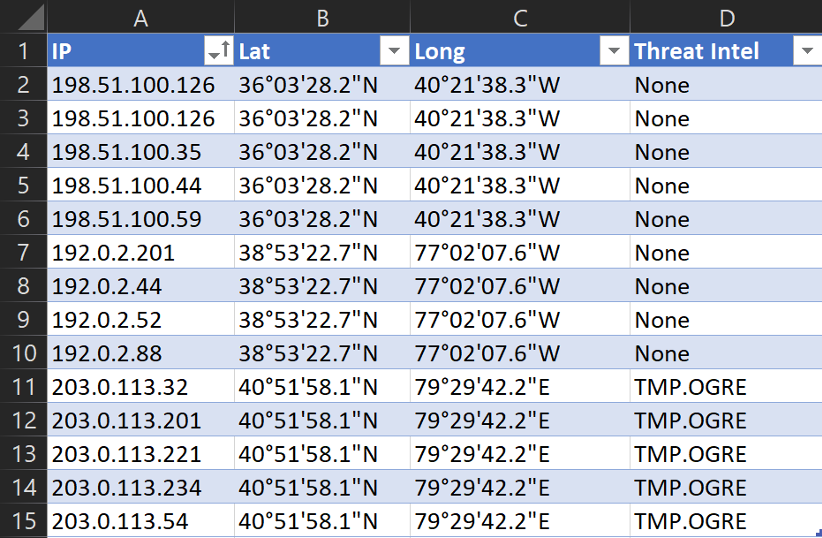Select the row 7 header
Screen dimensions: 822x538
point(23,253)
